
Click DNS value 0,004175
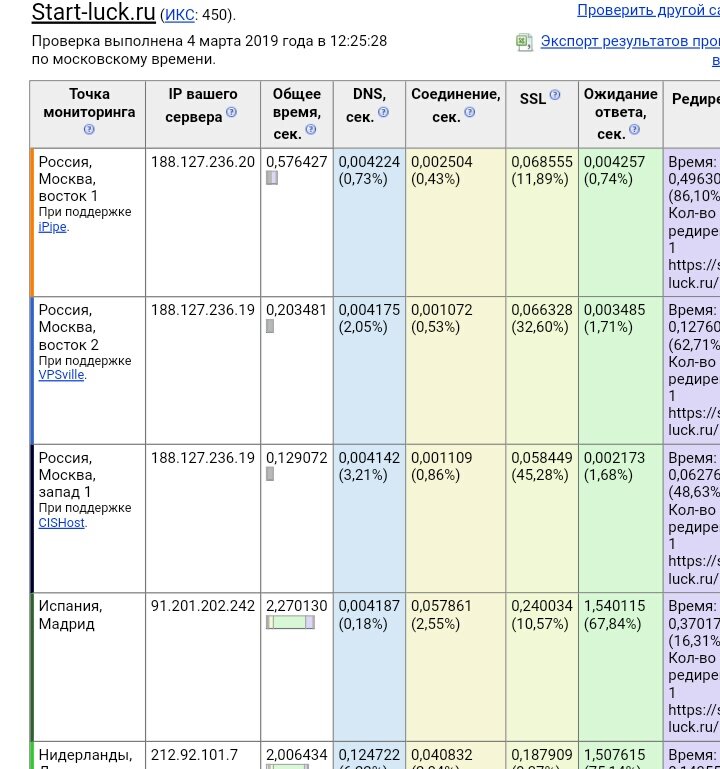[x=369, y=310]
